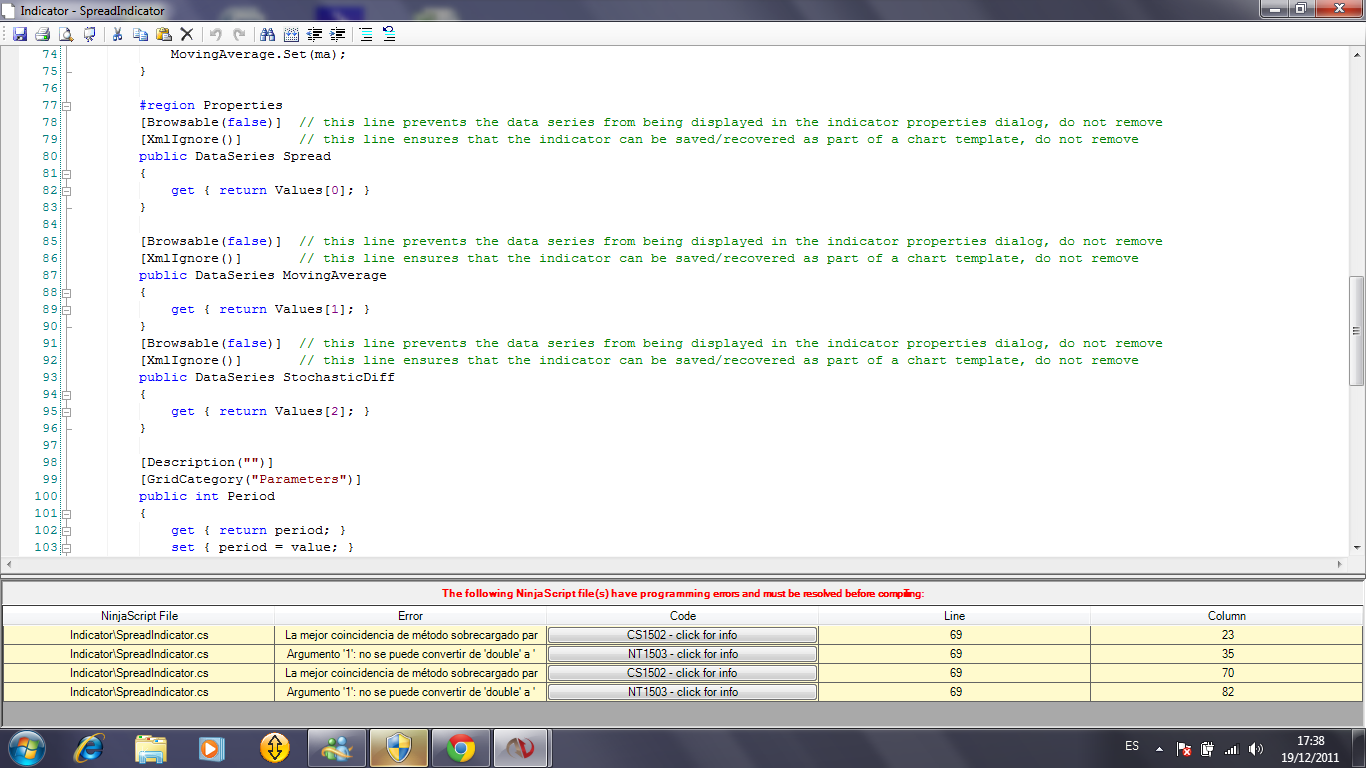Click the Column header in the error grid
The image size is (1366, 768).
(1227, 616)
